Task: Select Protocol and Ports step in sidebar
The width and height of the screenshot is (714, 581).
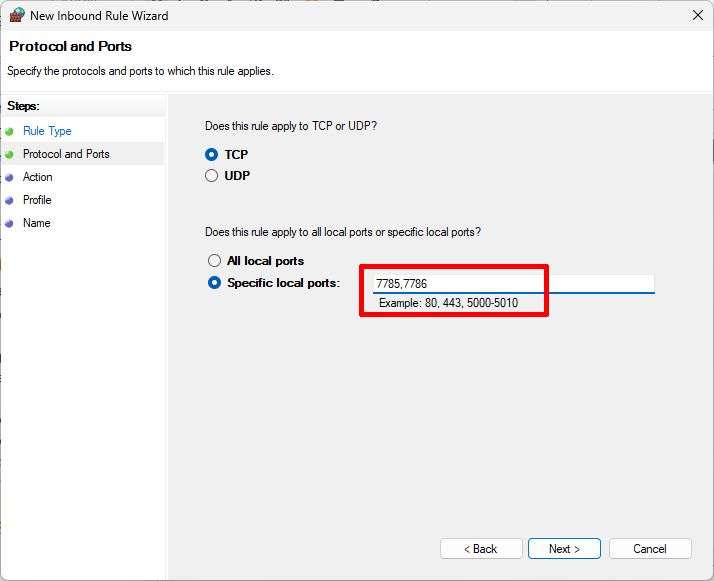Action: [x=66, y=154]
